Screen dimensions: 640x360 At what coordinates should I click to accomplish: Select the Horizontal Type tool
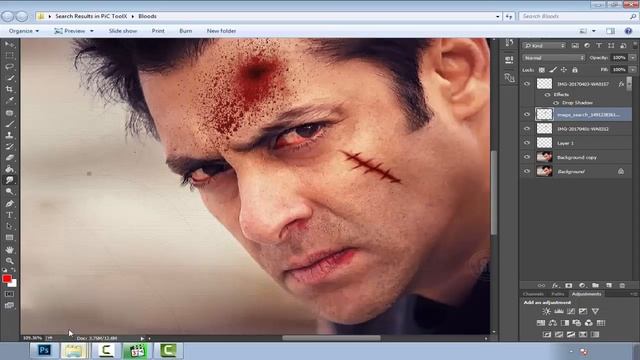point(9,215)
